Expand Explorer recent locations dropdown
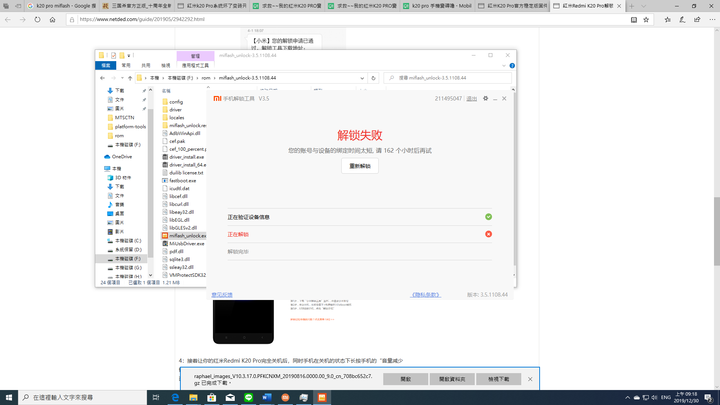Viewport: 720px width, 405px height. point(122,78)
